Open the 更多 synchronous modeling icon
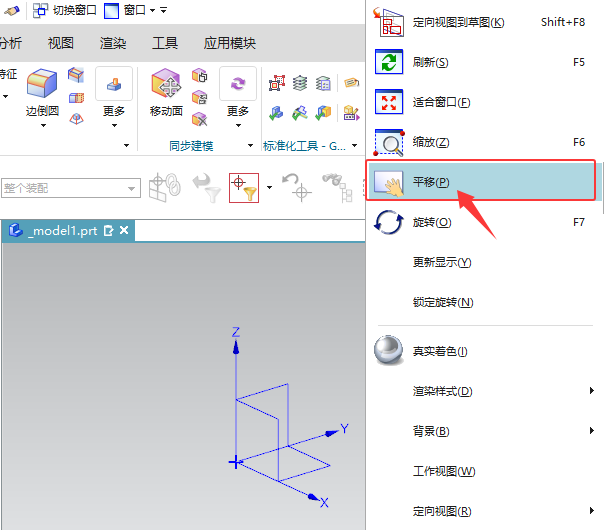The image size is (604, 530). click(238, 84)
